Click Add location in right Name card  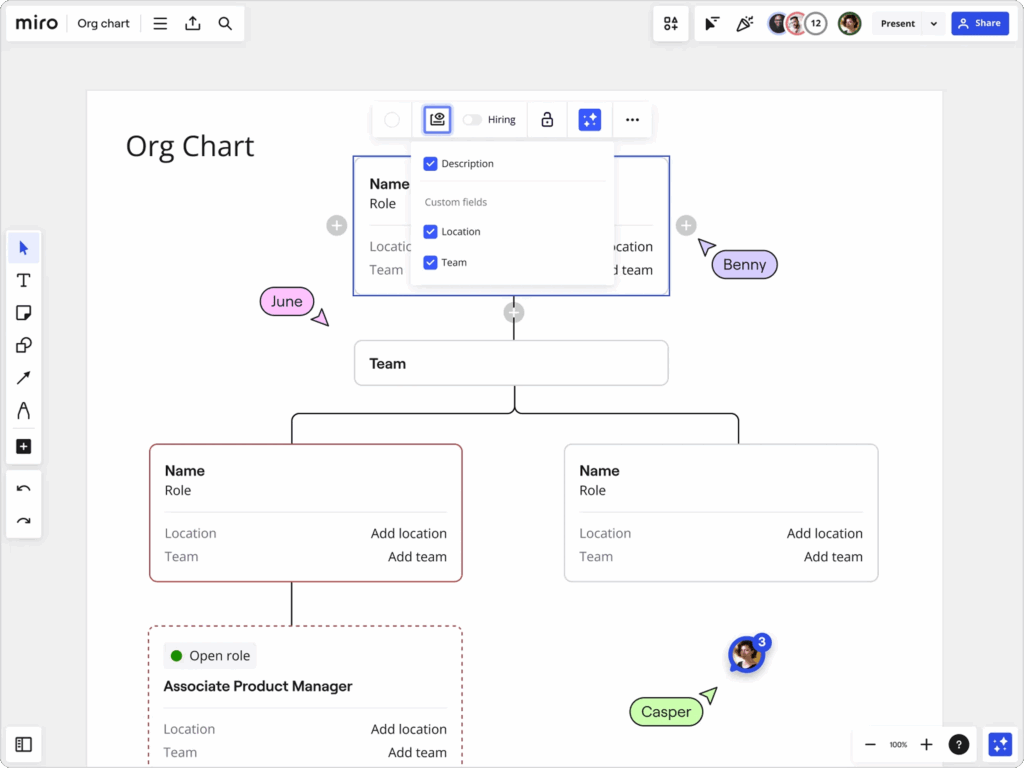coord(824,534)
